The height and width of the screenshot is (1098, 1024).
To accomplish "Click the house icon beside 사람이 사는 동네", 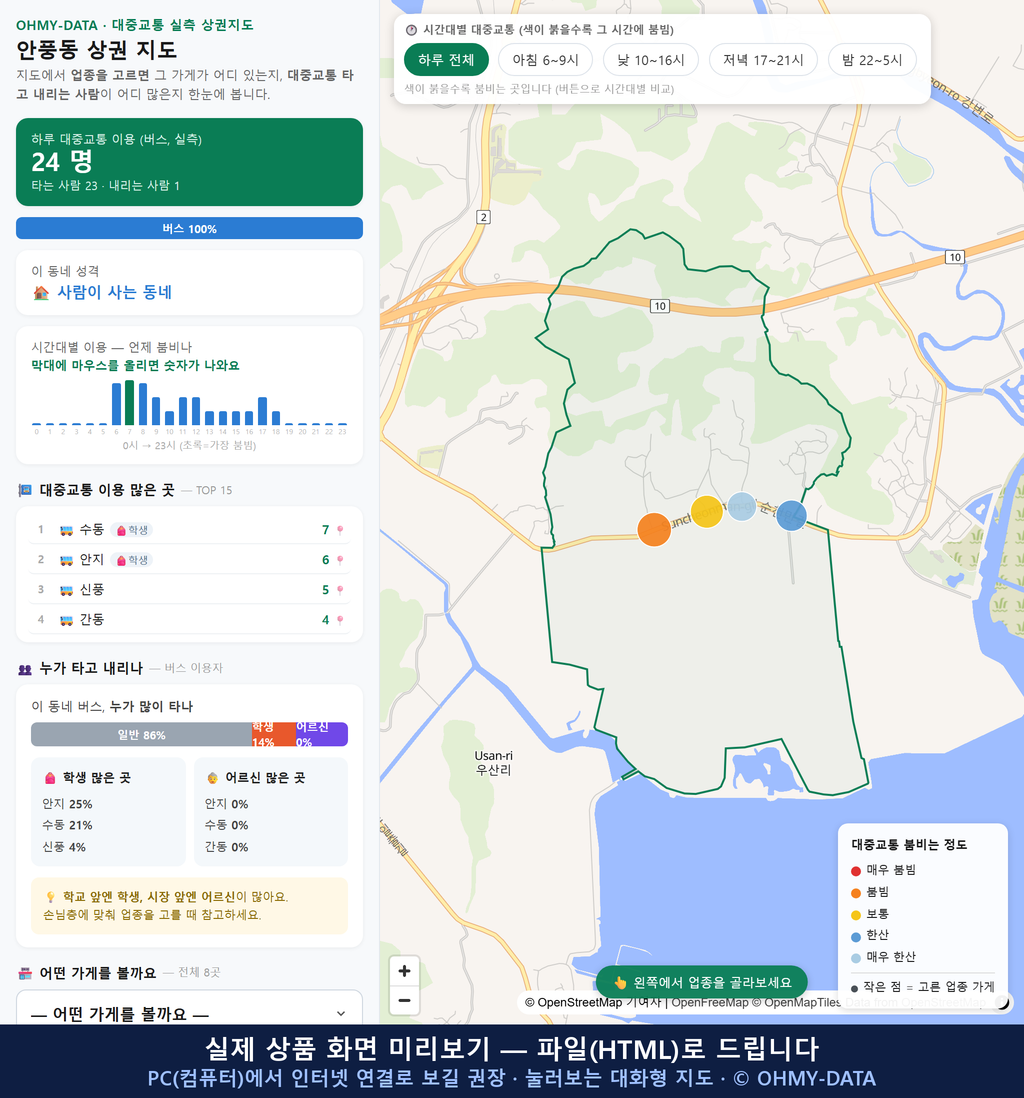I will click(x=41, y=293).
